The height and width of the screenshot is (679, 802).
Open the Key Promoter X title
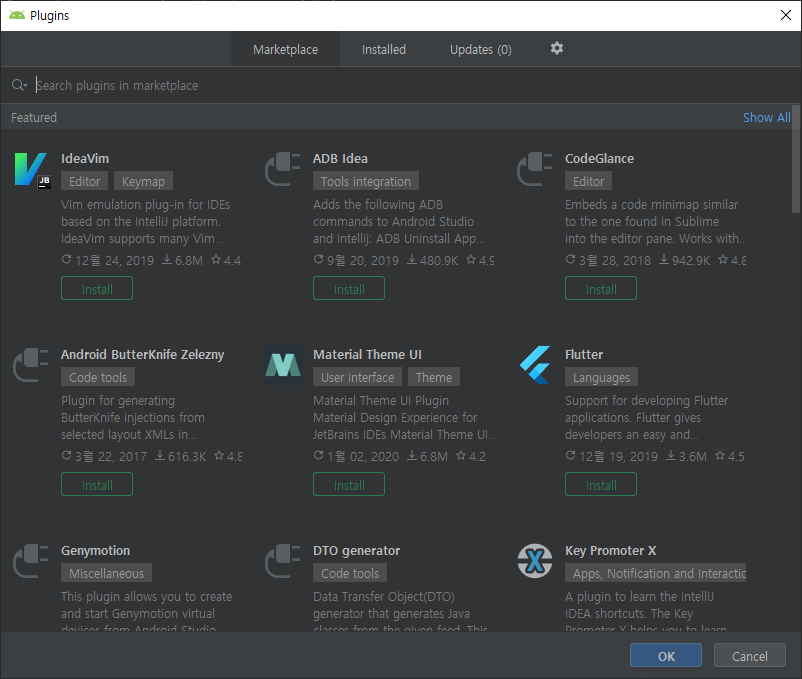point(611,550)
